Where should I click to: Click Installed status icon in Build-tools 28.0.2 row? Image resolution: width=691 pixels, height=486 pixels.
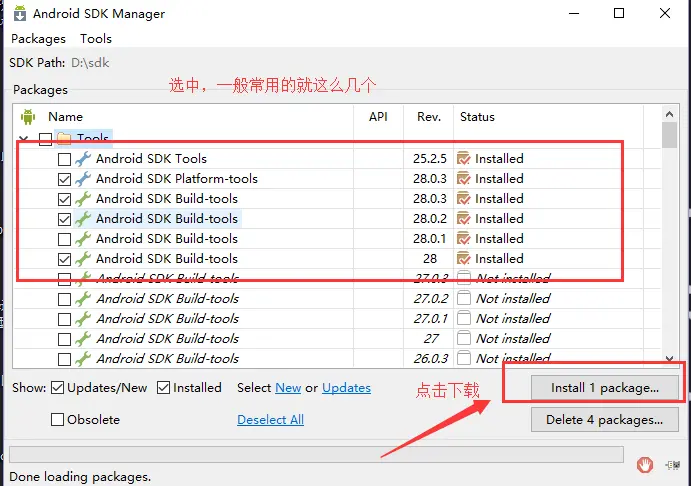pyautogui.click(x=464, y=219)
